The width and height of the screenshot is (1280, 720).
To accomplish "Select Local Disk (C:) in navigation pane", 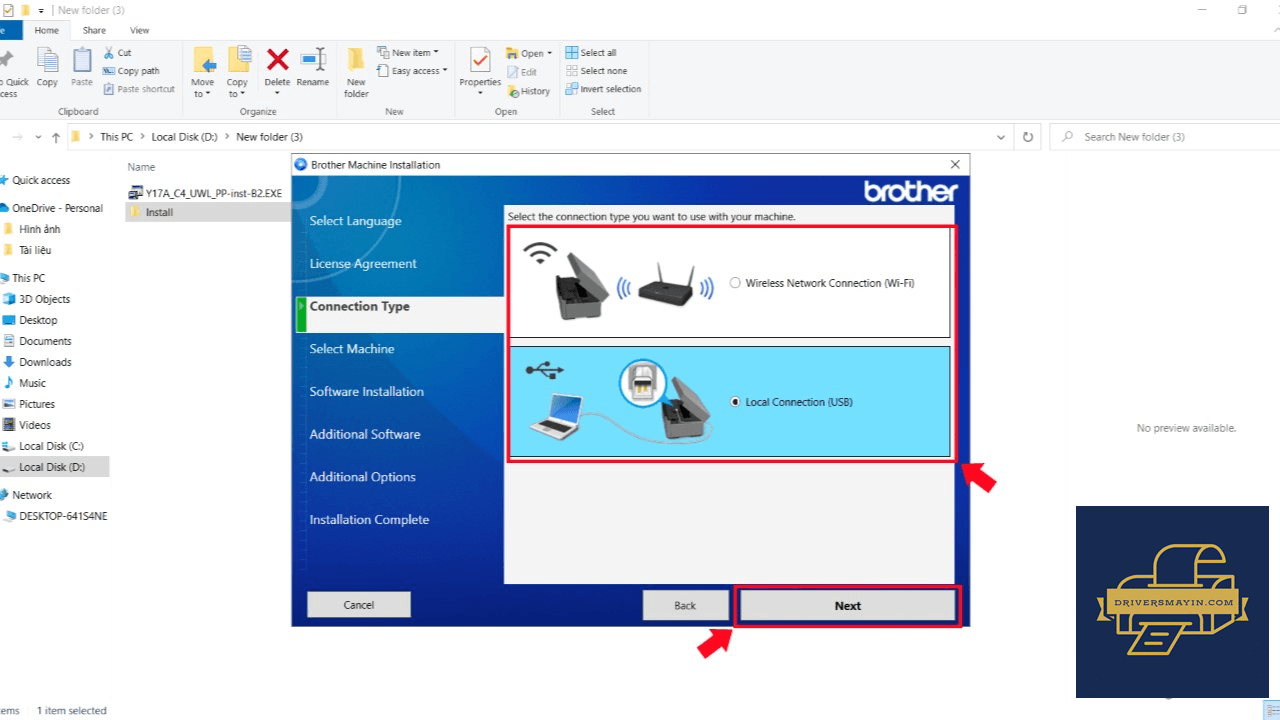I will 51,446.
